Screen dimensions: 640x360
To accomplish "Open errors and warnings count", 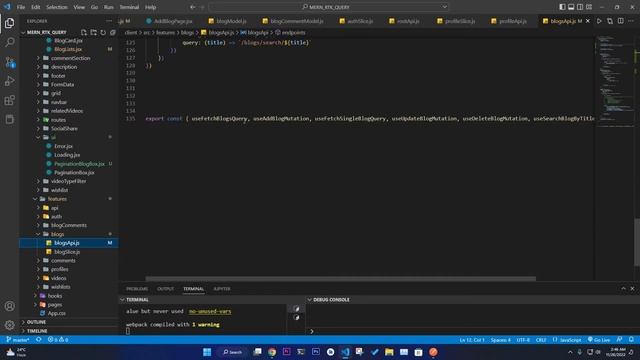I will 58,340.
